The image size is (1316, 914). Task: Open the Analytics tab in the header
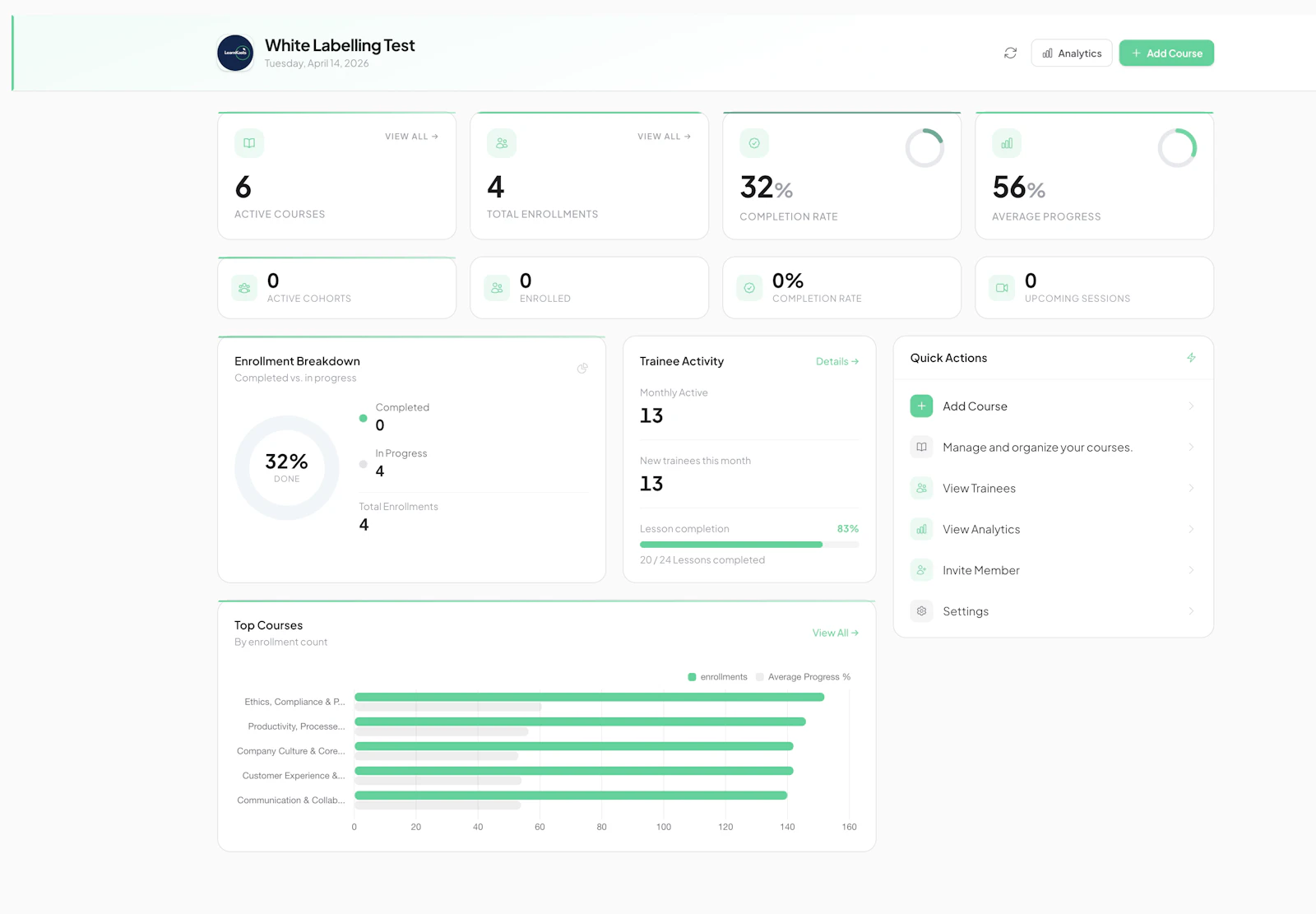point(1071,53)
